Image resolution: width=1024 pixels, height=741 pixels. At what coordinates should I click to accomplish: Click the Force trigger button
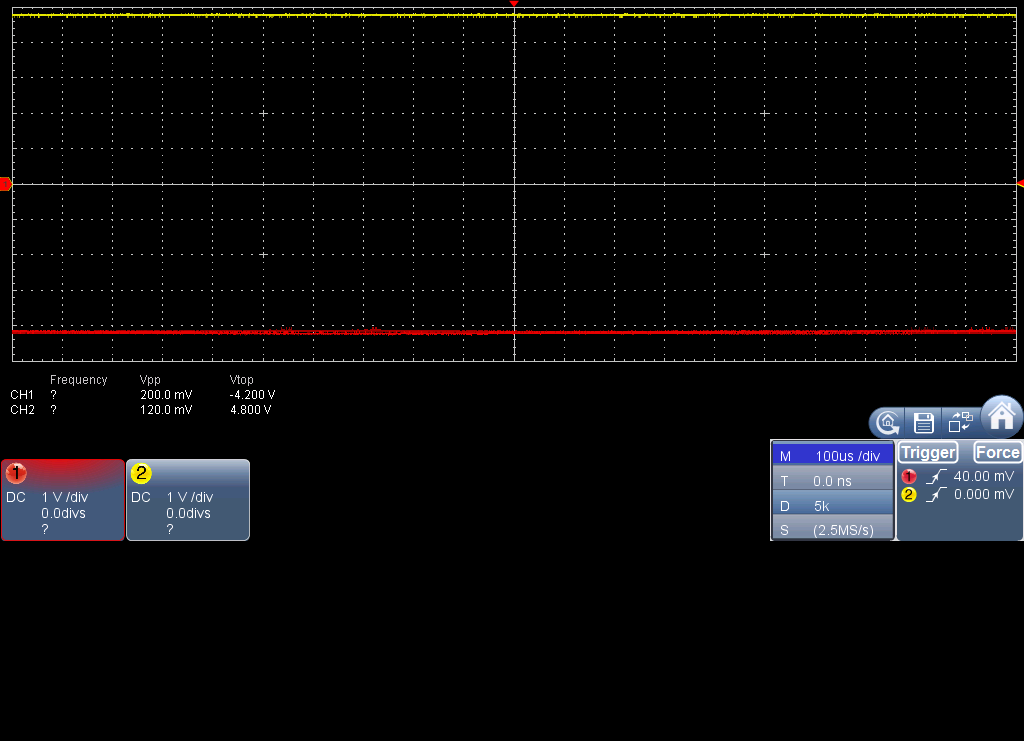pyautogui.click(x=997, y=452)
